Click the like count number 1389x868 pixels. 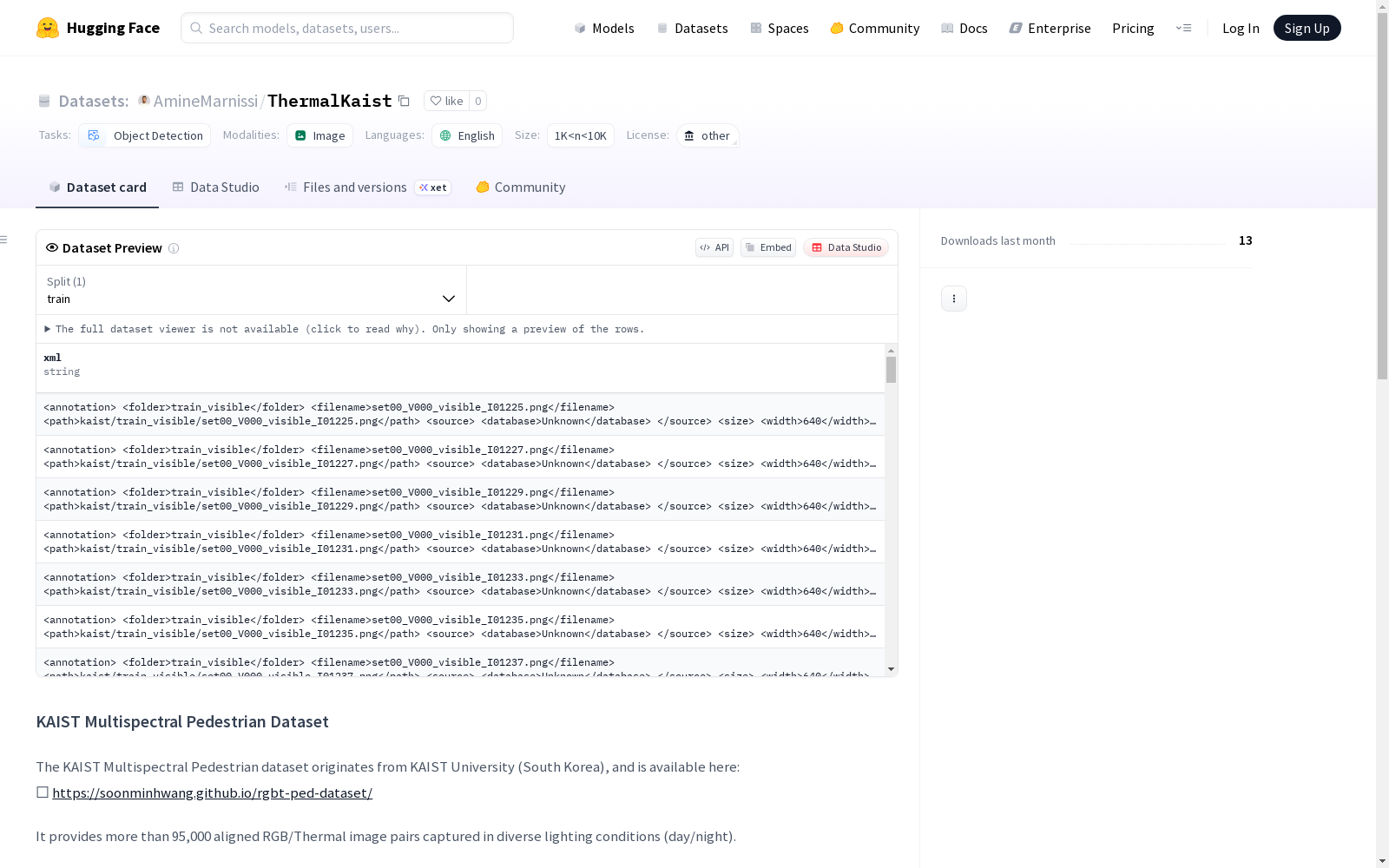477,101
